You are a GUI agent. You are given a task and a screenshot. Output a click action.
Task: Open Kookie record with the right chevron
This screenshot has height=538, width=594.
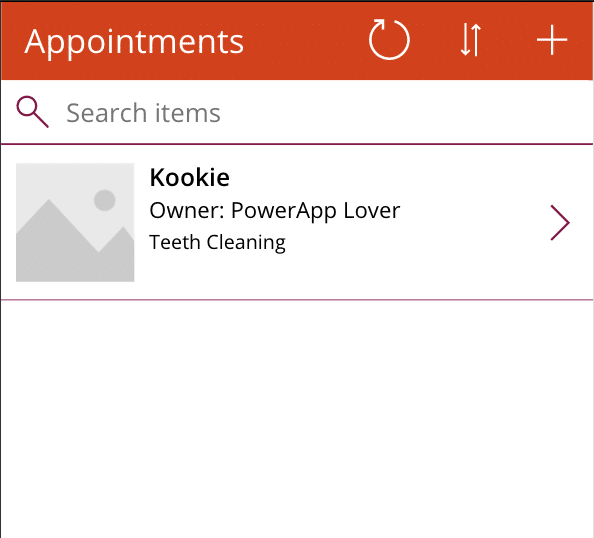(x=560, y=223)
